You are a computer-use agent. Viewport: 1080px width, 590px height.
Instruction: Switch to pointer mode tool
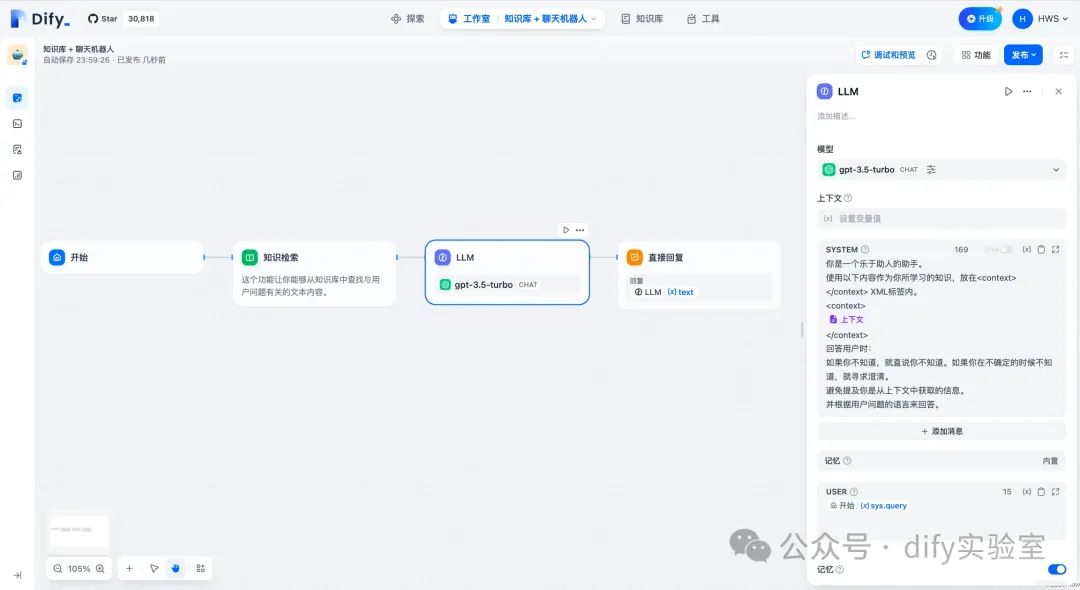pyautogui.click(x=154, y=569)
